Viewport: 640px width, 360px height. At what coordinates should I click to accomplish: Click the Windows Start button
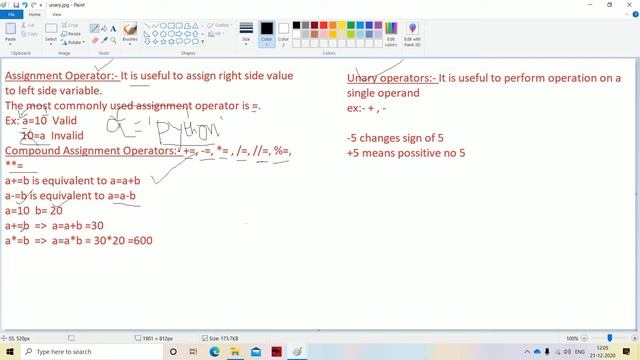pos(9,351)
